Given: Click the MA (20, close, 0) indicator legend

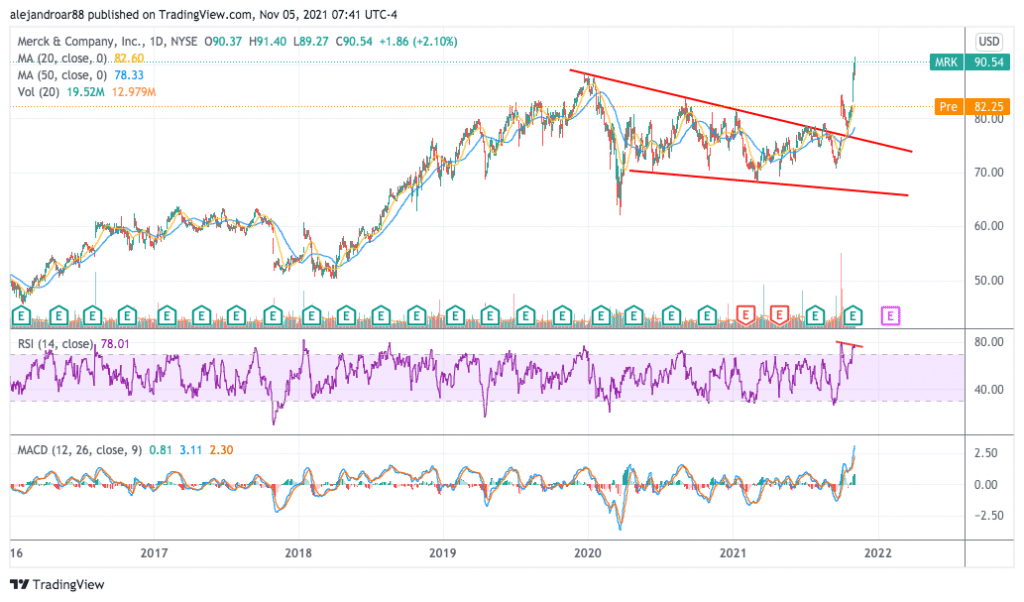Looking at the screenshot, I should pyautogui.click(x=62, y=58).
